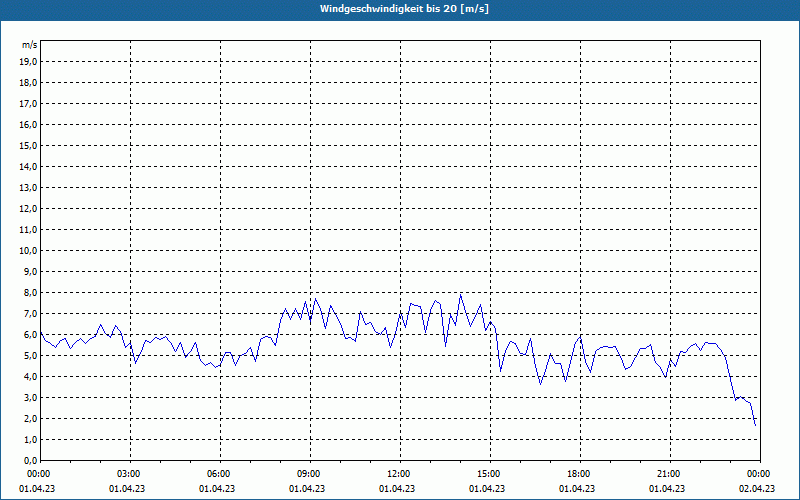This screenshot has width=800, height=500.
Task: Pick the '4,0' y-axis value
Action: coord(29,377)
